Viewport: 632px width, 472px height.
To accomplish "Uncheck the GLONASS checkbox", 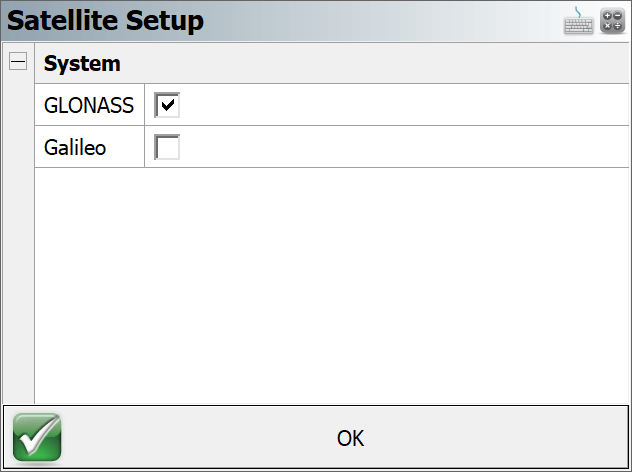I will point(167,105).
